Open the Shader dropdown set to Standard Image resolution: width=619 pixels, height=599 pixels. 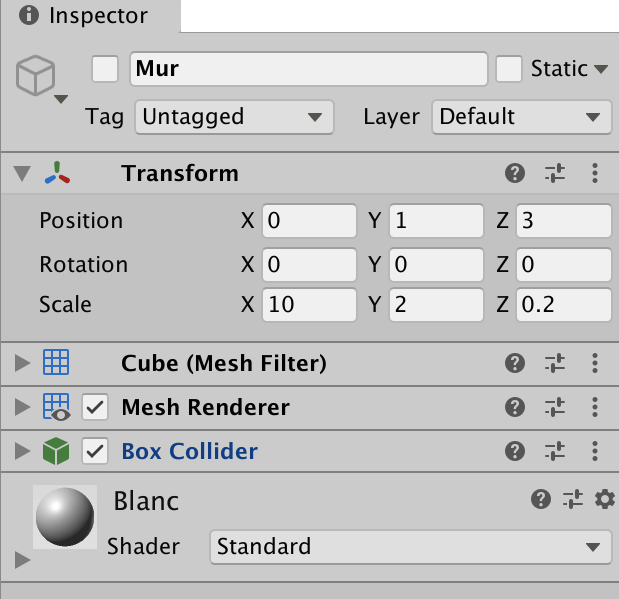pyautogui.click(x=410, y=546)
